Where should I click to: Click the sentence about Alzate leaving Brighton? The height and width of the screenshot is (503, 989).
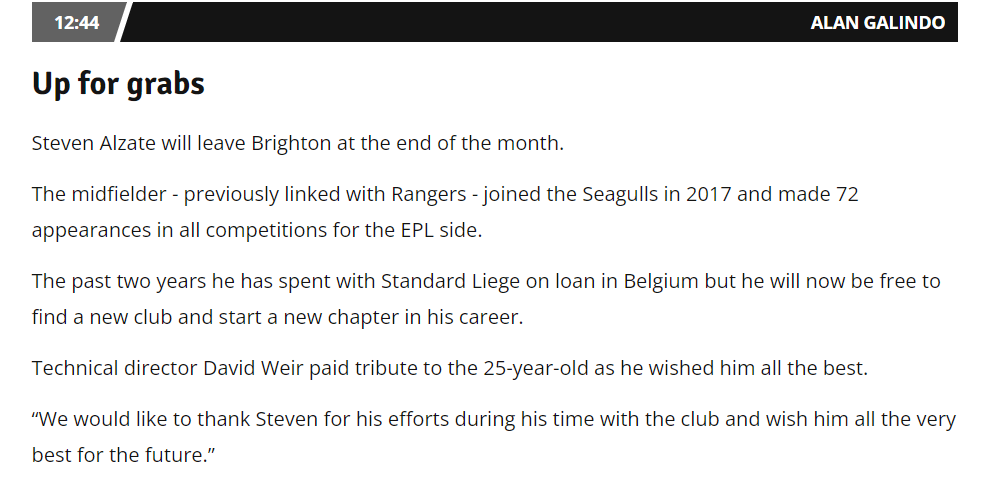click(298, 143)
